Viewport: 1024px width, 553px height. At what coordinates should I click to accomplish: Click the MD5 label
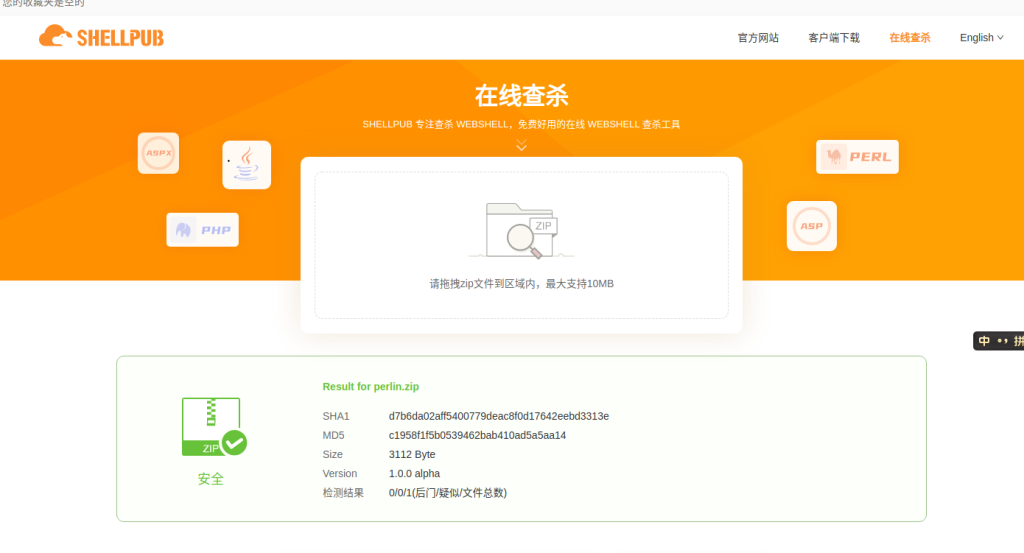(x=333, y=435)
